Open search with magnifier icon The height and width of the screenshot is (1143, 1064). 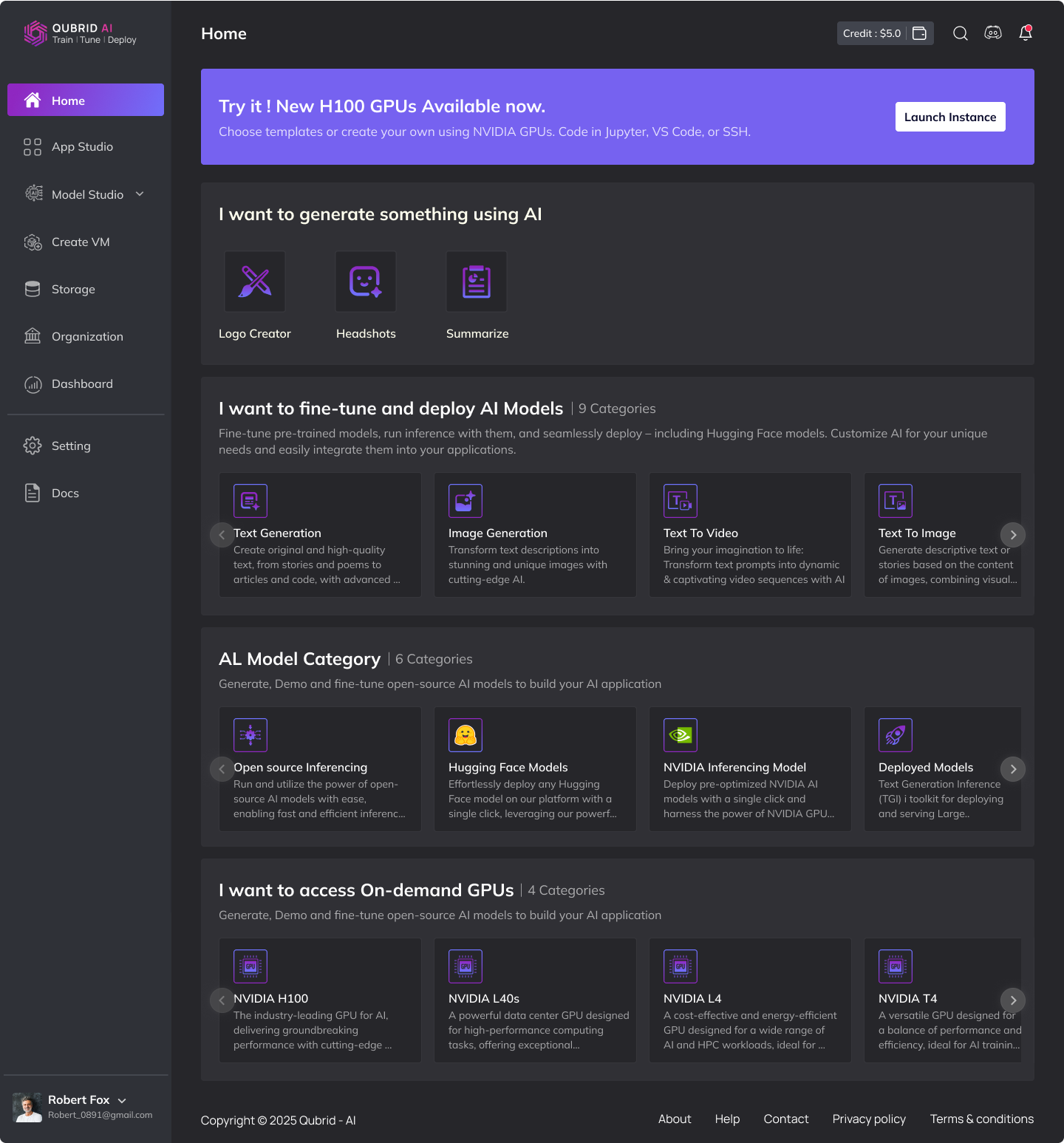960,33
